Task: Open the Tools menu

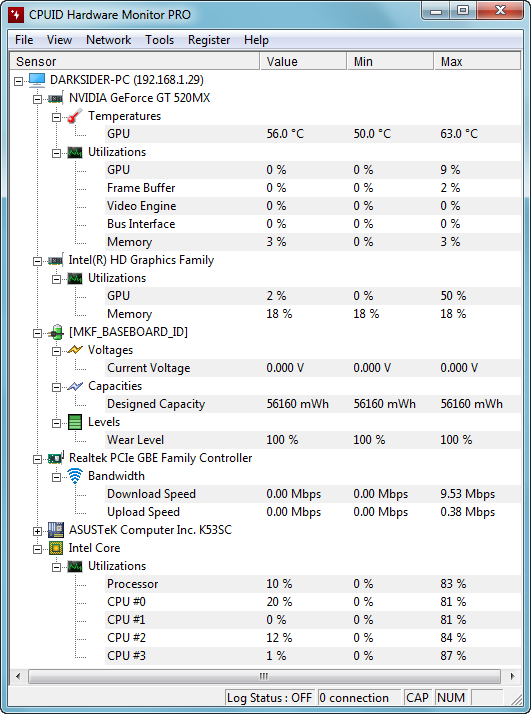Action: click(x=159, y=40)
